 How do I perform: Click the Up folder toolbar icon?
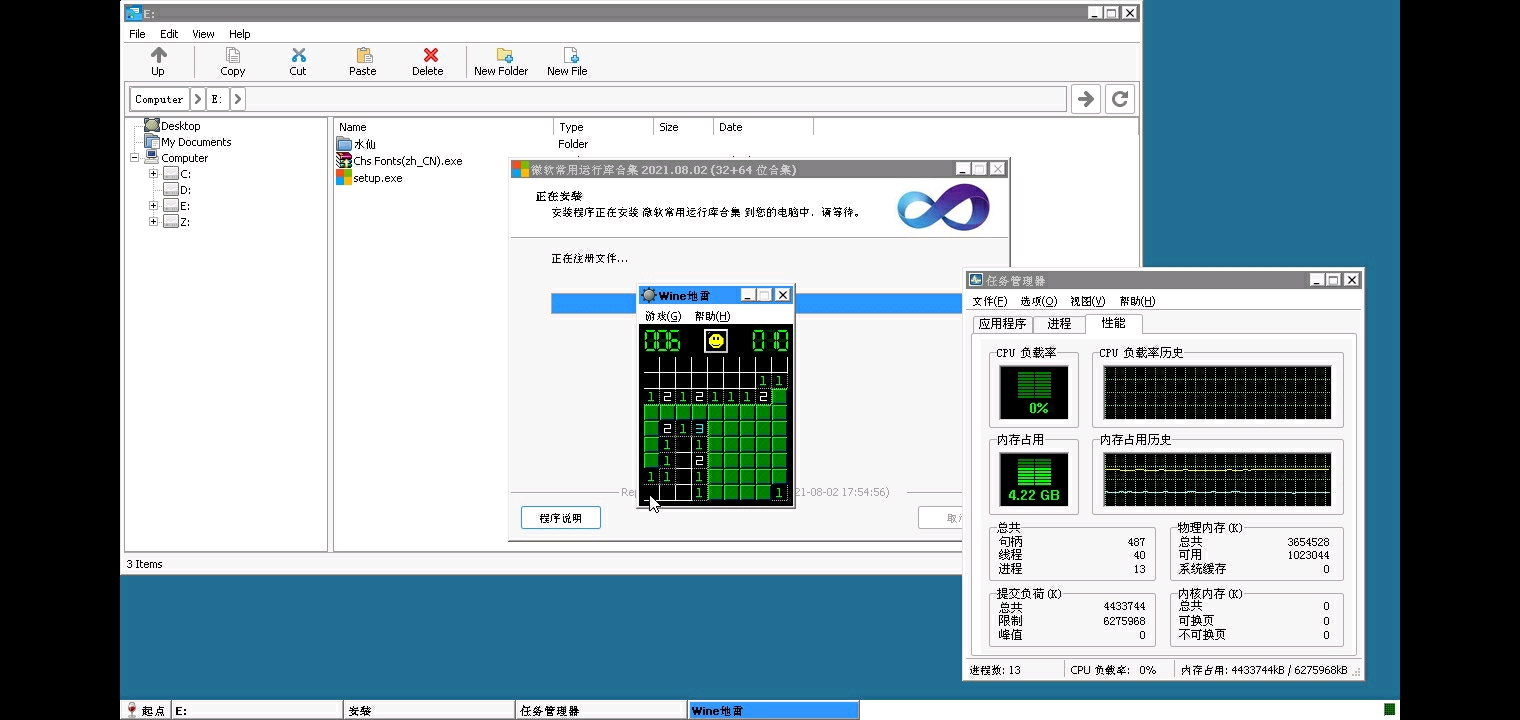point(158,56)
